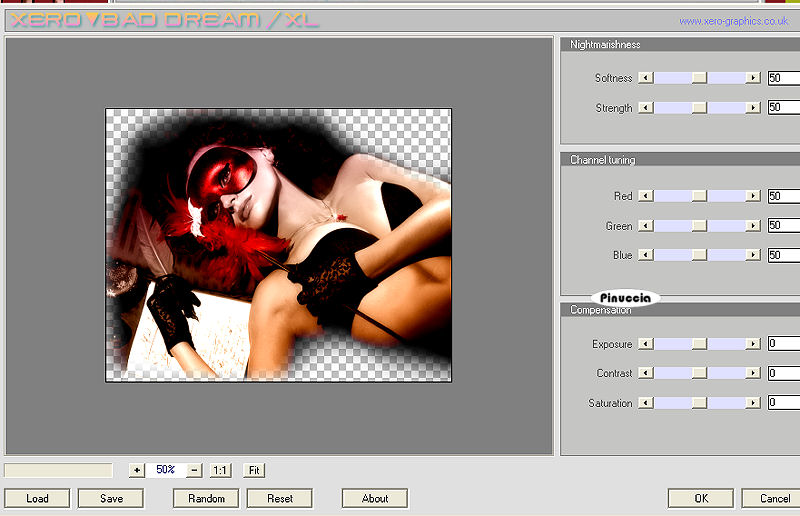Zoom out with the minus button
The image size is (800, 516).
[194, 470]
